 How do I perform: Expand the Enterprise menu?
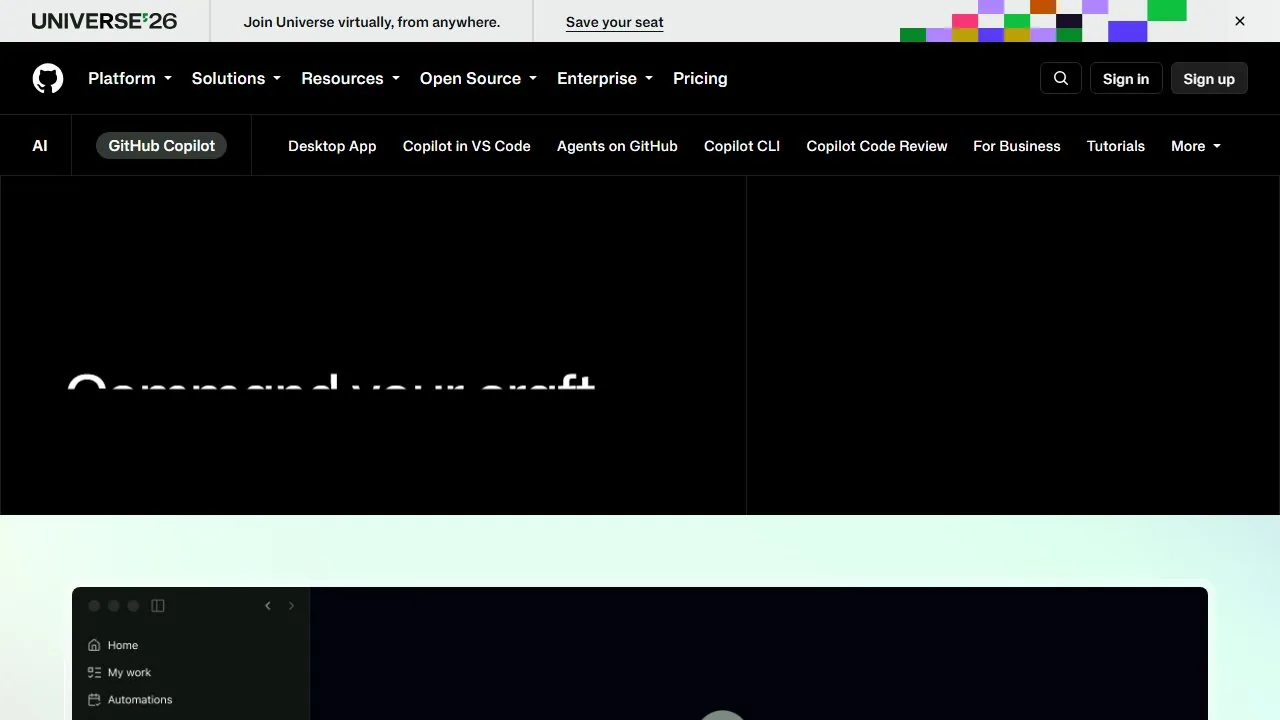pyautogui.click(x=605, y=78)
